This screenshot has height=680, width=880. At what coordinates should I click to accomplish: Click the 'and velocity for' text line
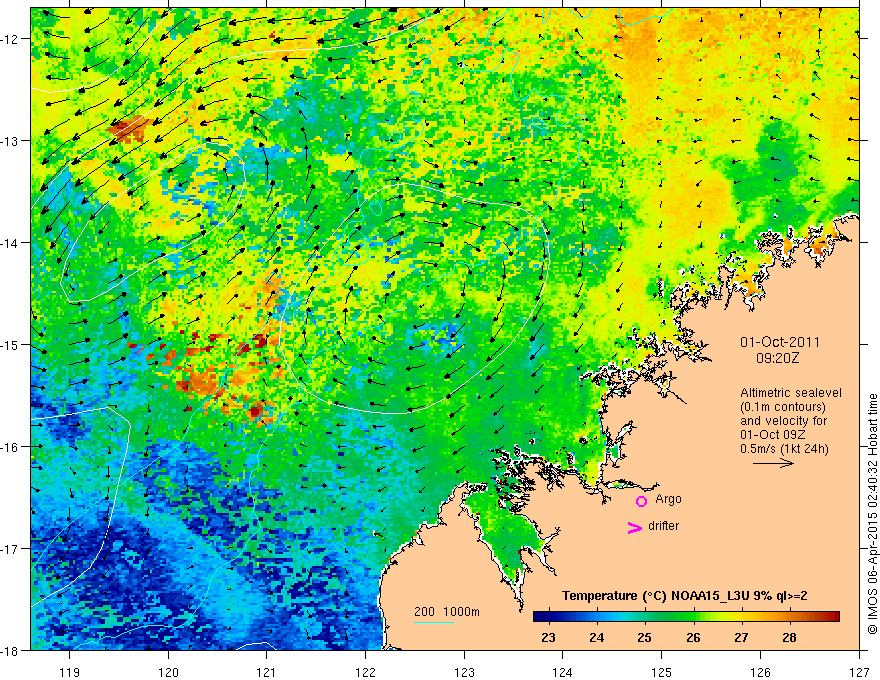tap(783, 421)
